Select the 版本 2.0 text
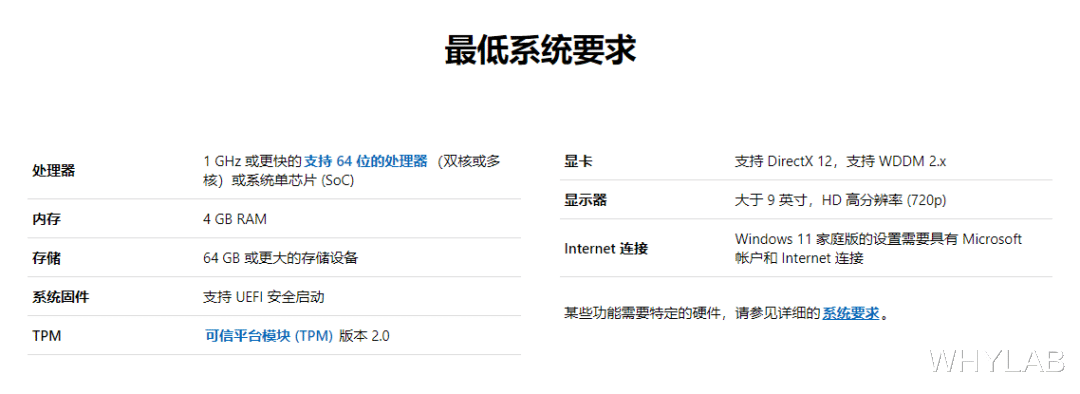The image size is (1080, 394). coord(364,335)
